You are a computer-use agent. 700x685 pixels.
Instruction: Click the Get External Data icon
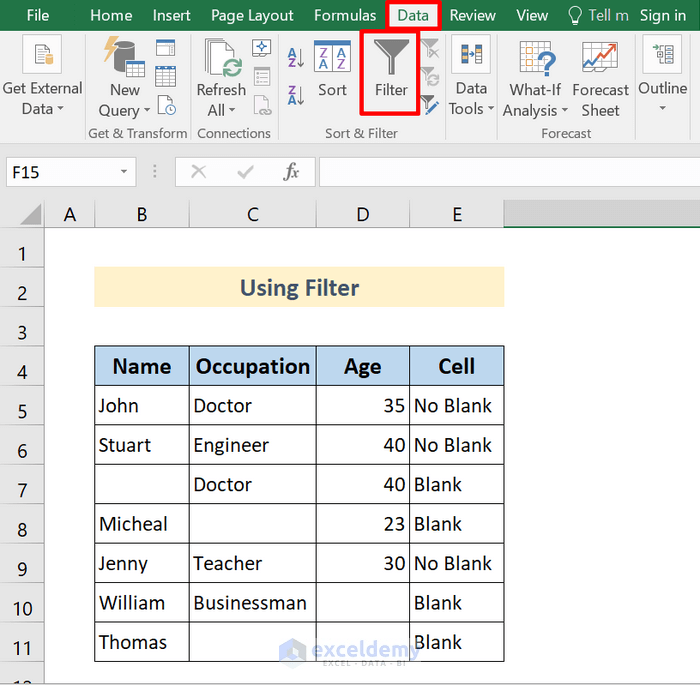coord(42,55)
